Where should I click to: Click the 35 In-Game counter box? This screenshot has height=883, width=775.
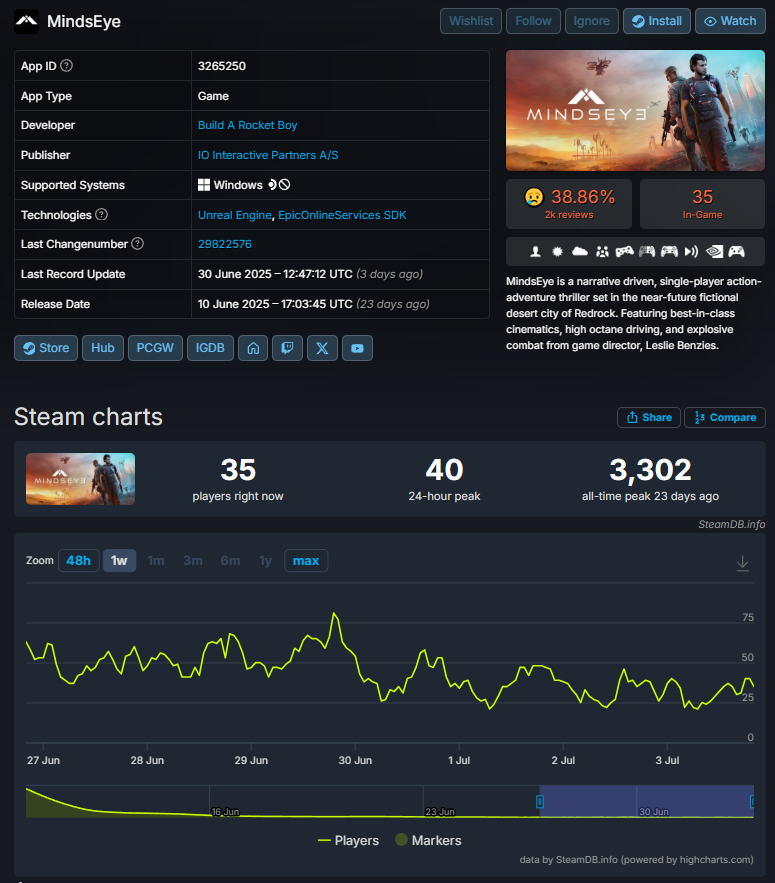702,204
